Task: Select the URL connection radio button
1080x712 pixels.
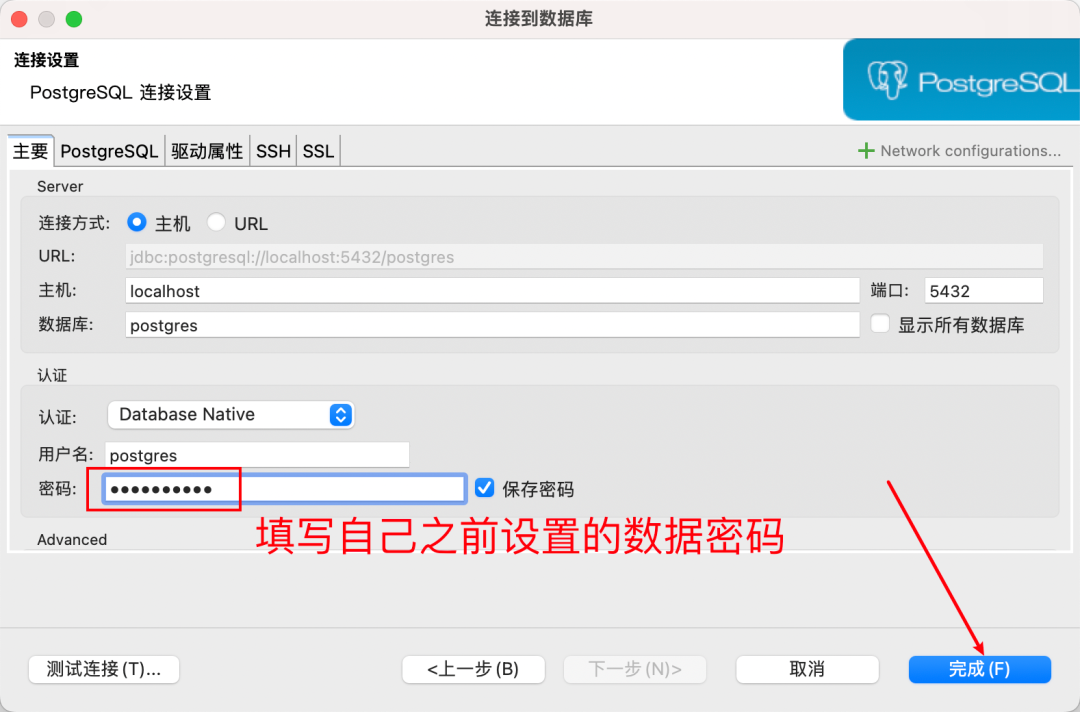Action: (216, 222)
